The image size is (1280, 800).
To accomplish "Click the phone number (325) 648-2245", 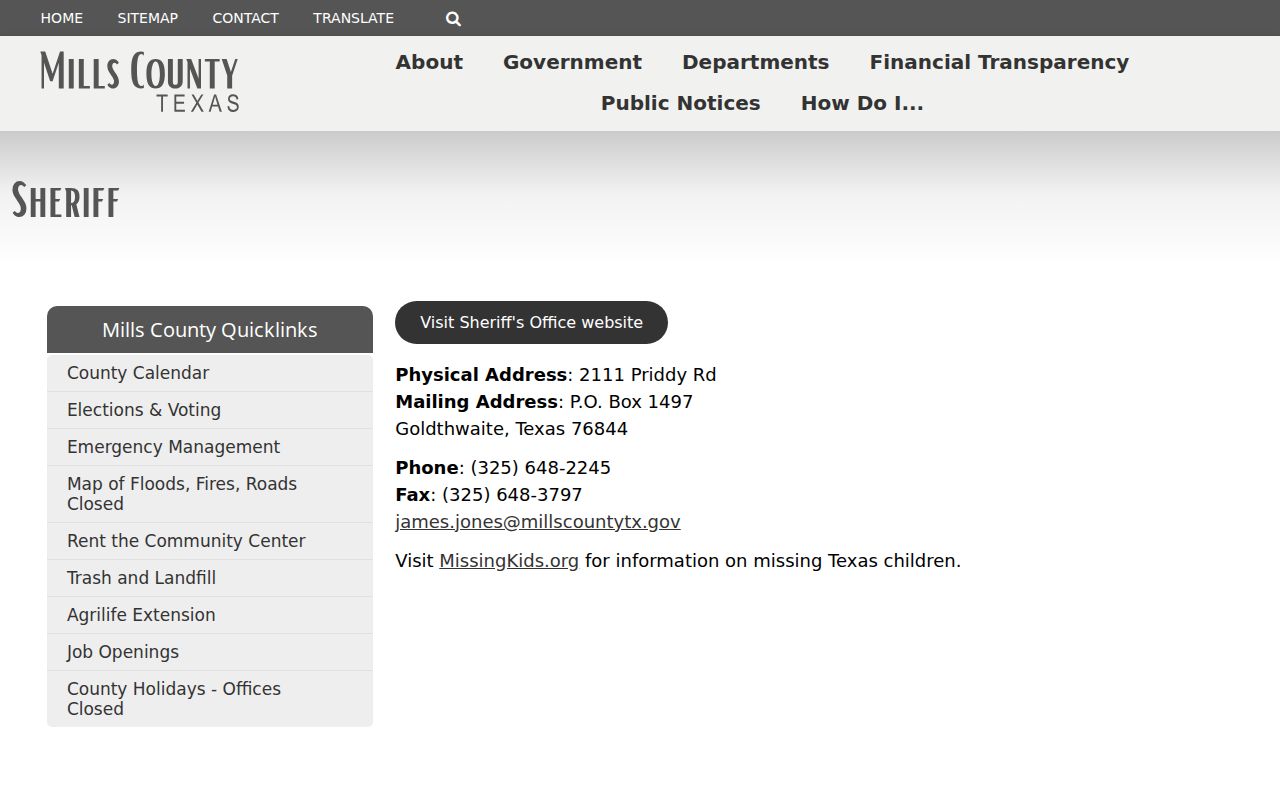I will pos(541,467).
